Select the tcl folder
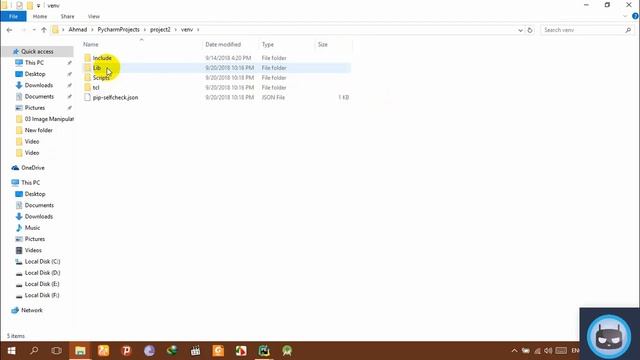Screen dimensions: 640x360 pyautogui.click(x=96, y=87)
